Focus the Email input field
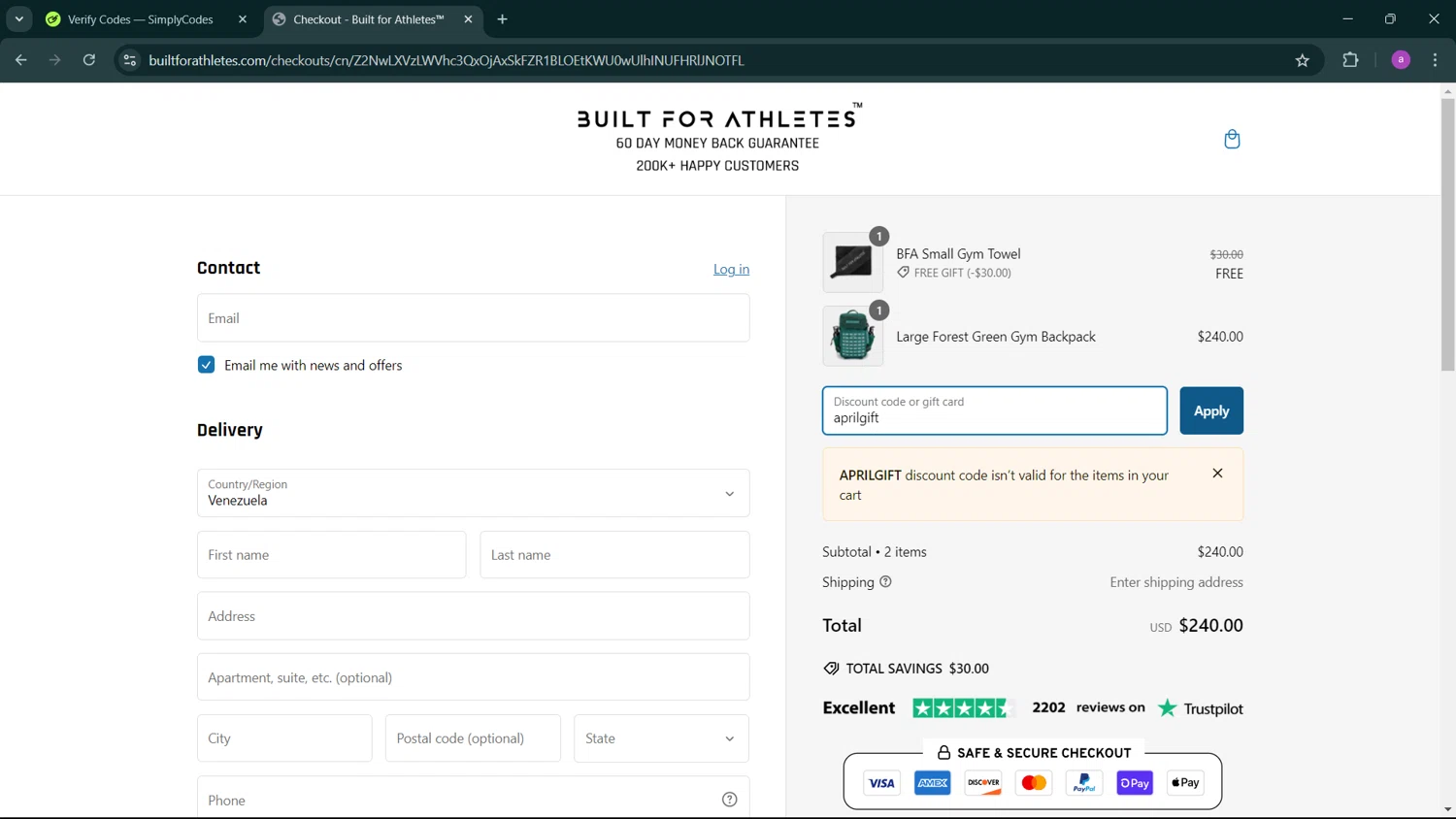 coord(473,318)
